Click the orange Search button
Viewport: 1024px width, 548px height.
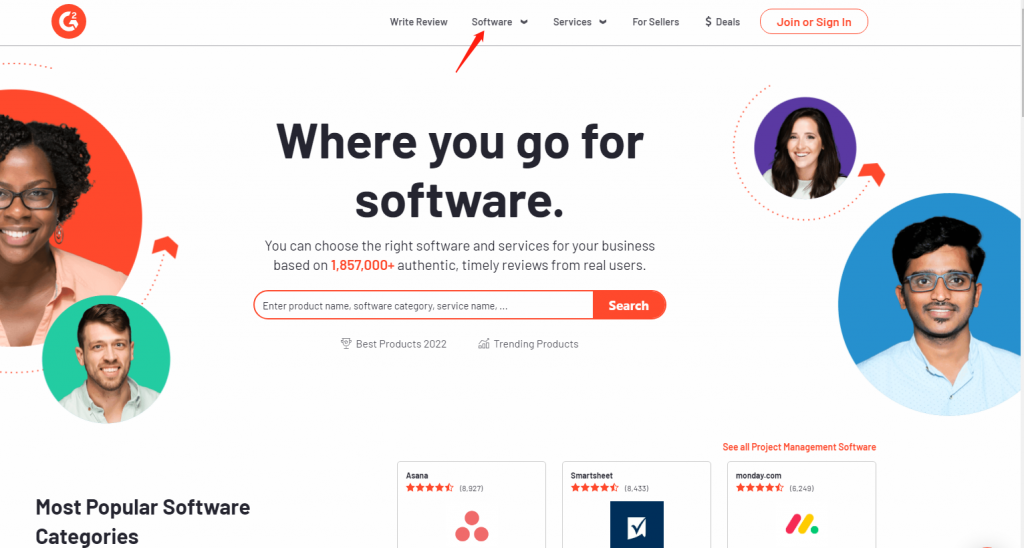pyautogui.click(x=629, y=305)
